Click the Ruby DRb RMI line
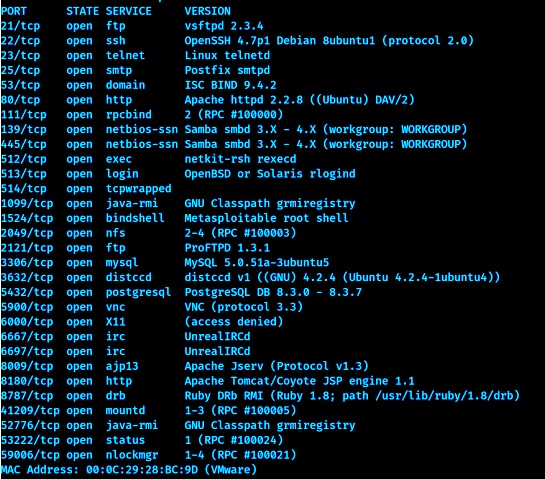This screenshot has width=545, height=479. [x=352, y=396]
